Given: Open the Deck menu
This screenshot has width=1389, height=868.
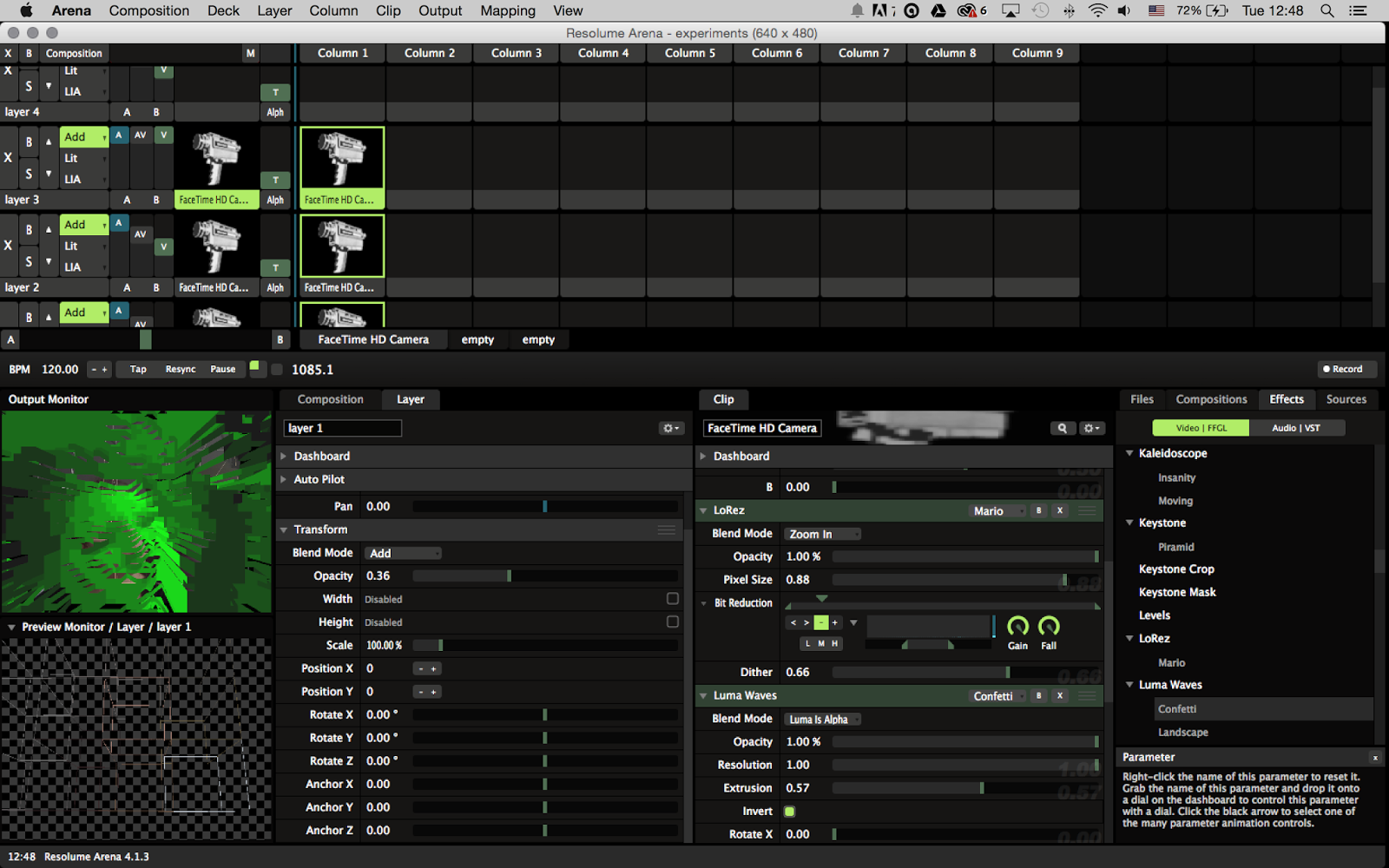Looking at the screenshot, I should [223, 10].
